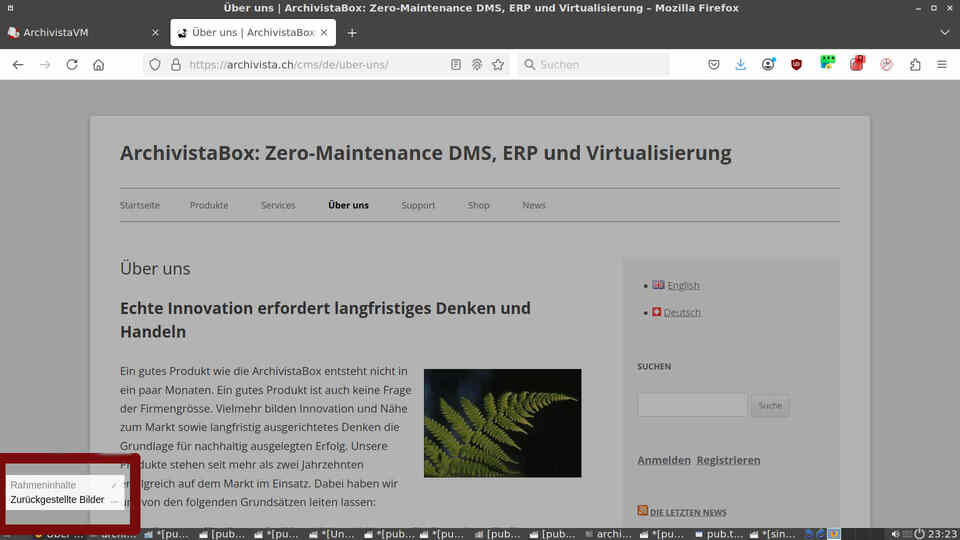Close the ArchivistaVM tab
This screenshot has height=540, width=960.
[155, 32]
